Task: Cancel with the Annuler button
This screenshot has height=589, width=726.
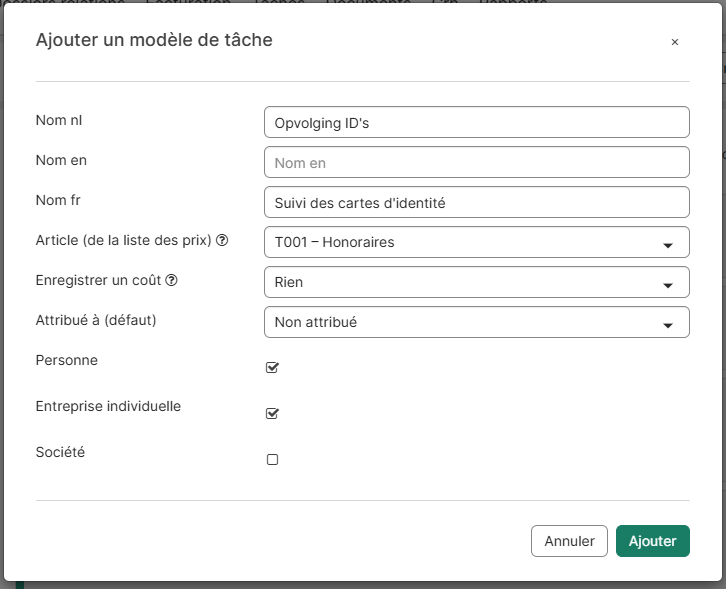Action: click(569, 541)
